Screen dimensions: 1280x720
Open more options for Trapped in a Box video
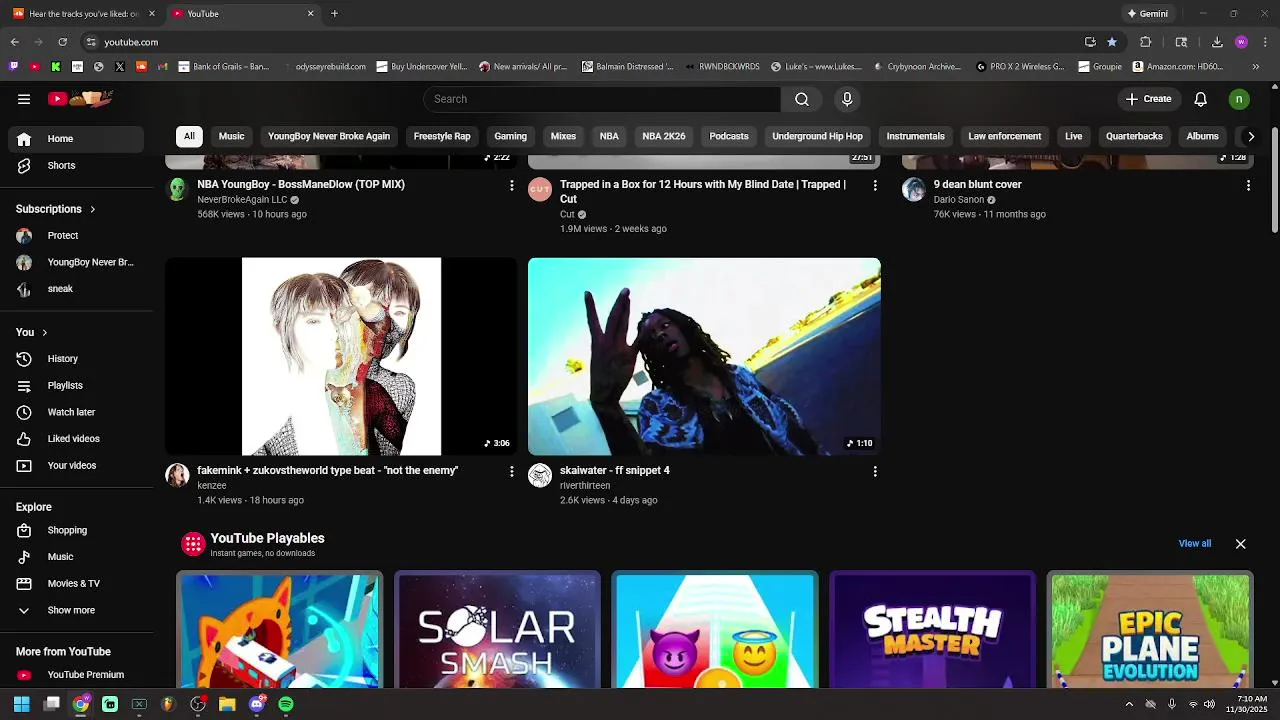coord(875,186)
